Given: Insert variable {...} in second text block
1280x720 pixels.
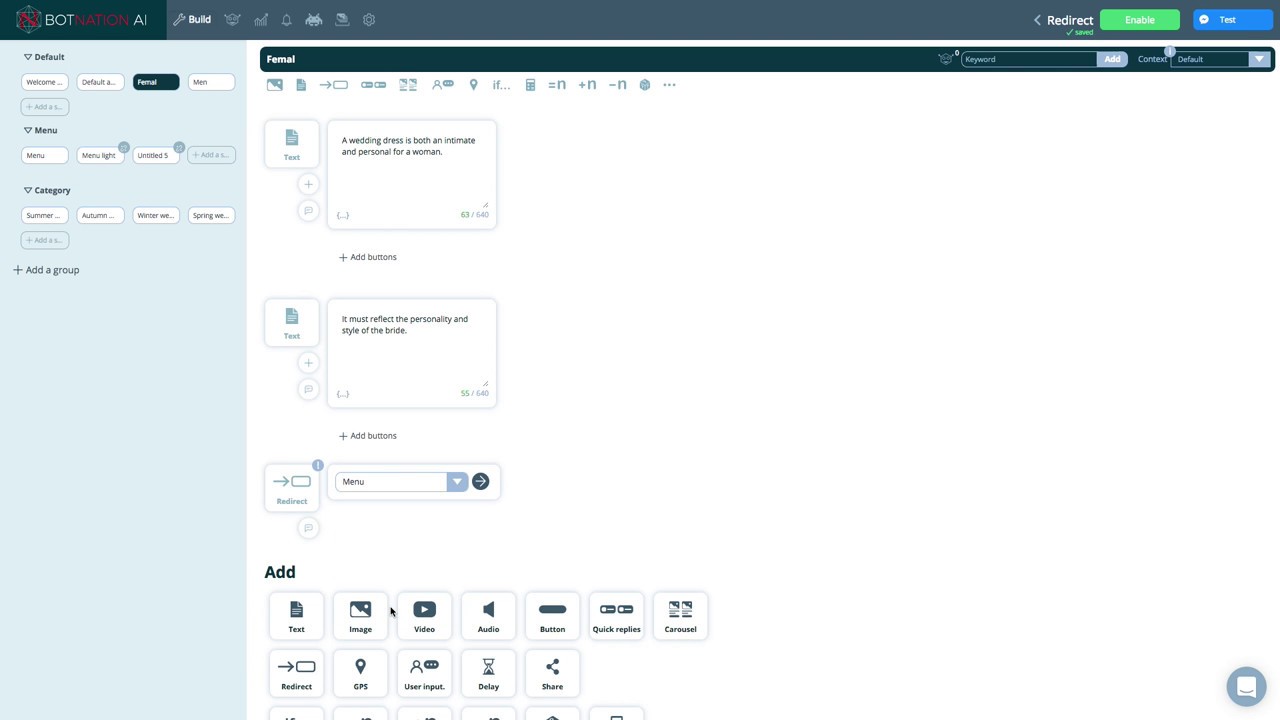Looking at the screenshot, I should click(x=343, y=394).
